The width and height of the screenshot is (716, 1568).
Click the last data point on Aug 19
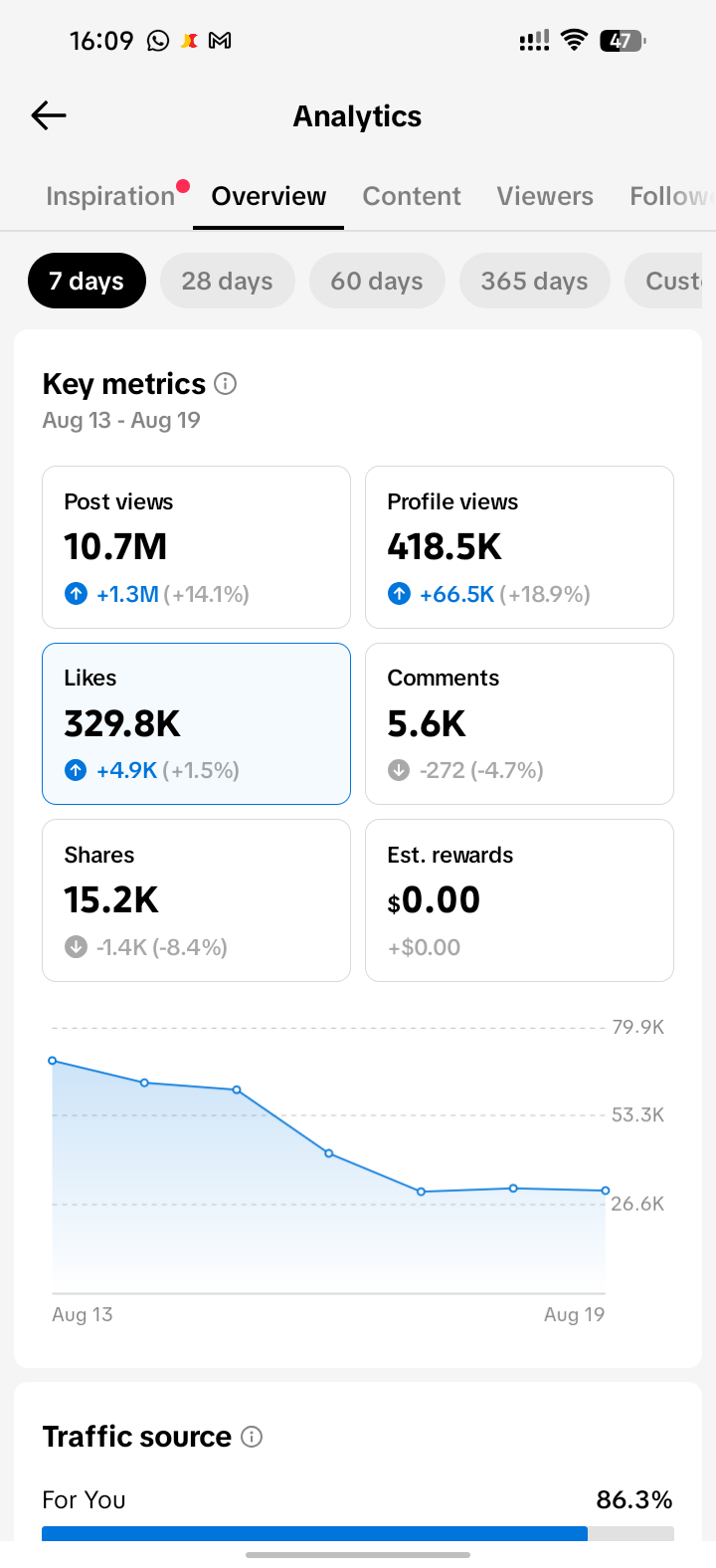pyautogui.click(x=605, y=1190)
